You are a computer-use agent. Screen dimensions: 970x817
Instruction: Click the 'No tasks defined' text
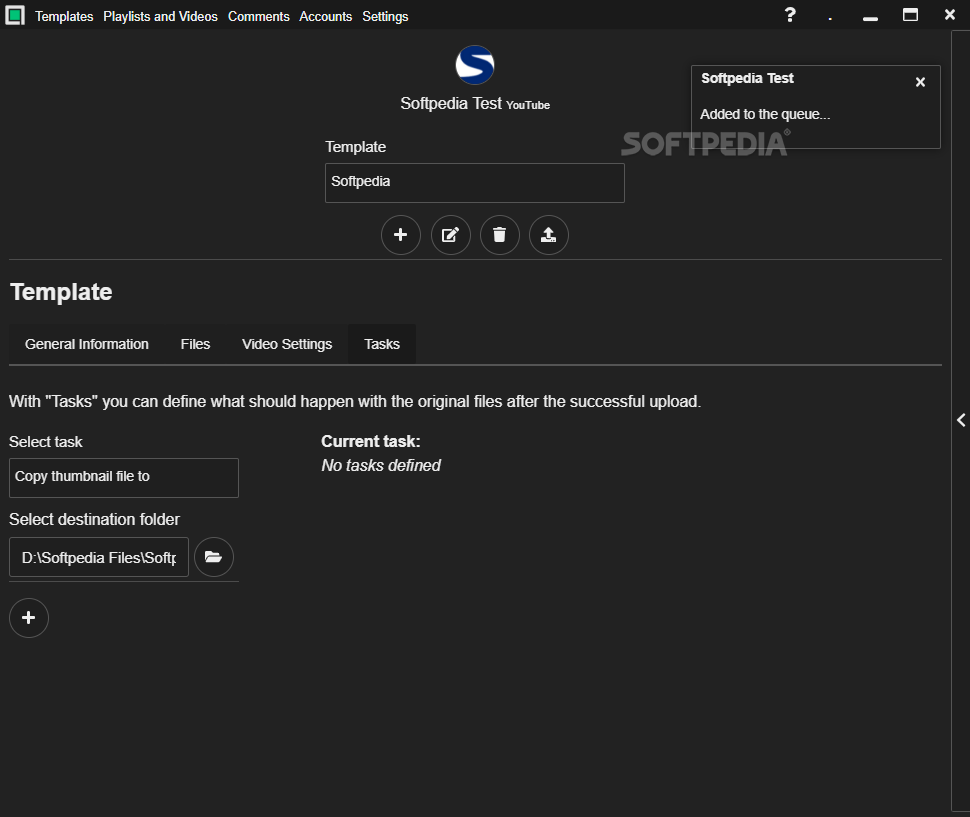(x=380, y=465)
